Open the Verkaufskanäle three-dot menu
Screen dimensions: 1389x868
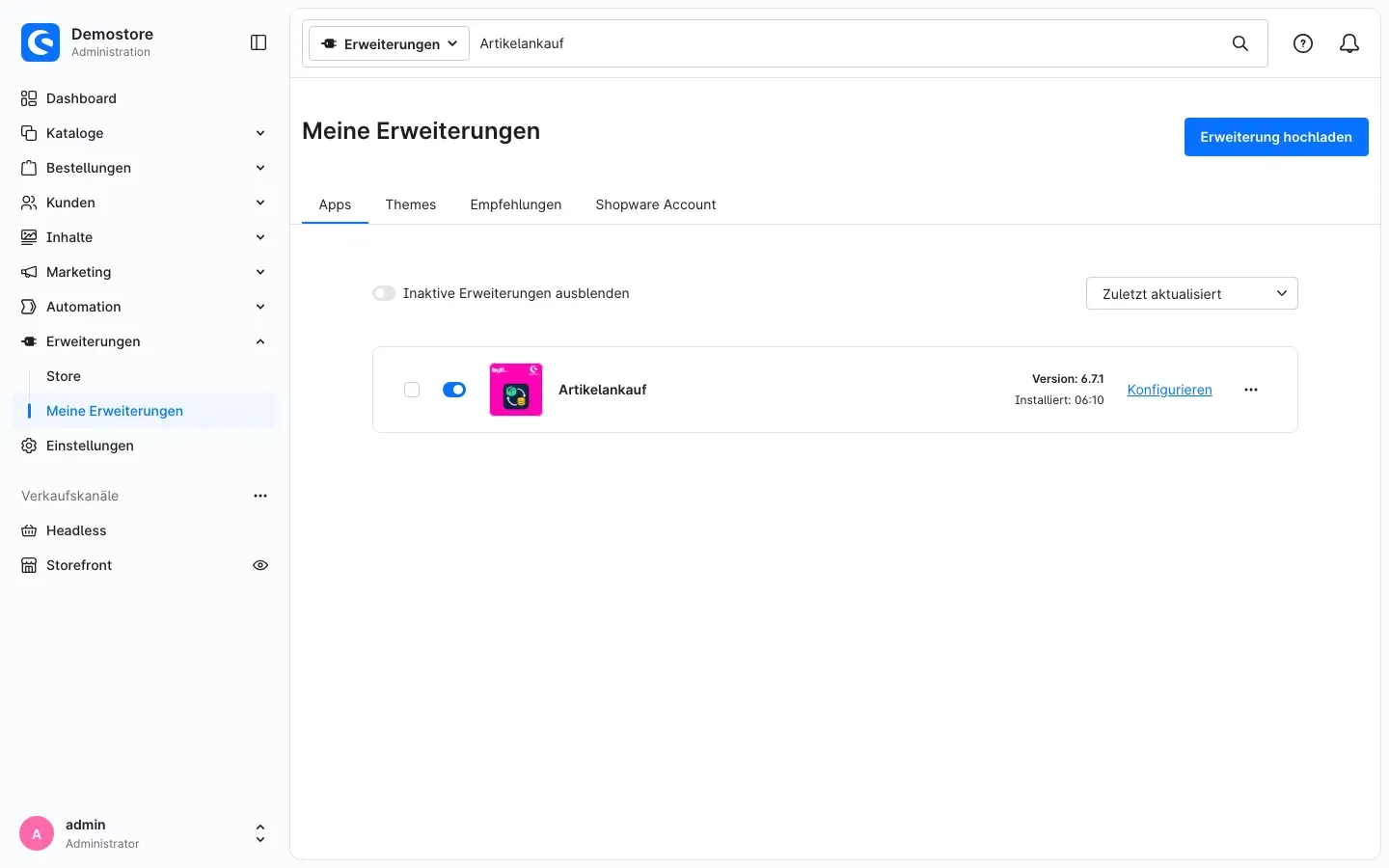(260, 496)
